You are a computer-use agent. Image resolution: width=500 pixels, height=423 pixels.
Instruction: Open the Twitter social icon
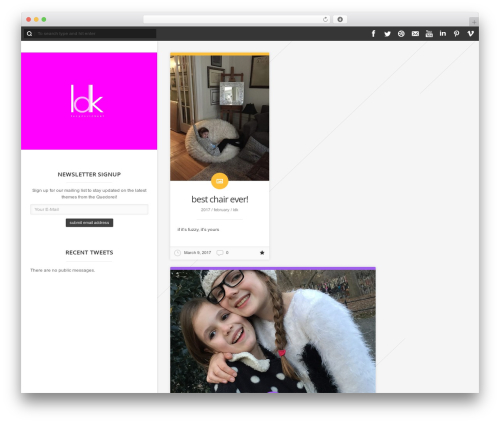(x=387, y=34)
